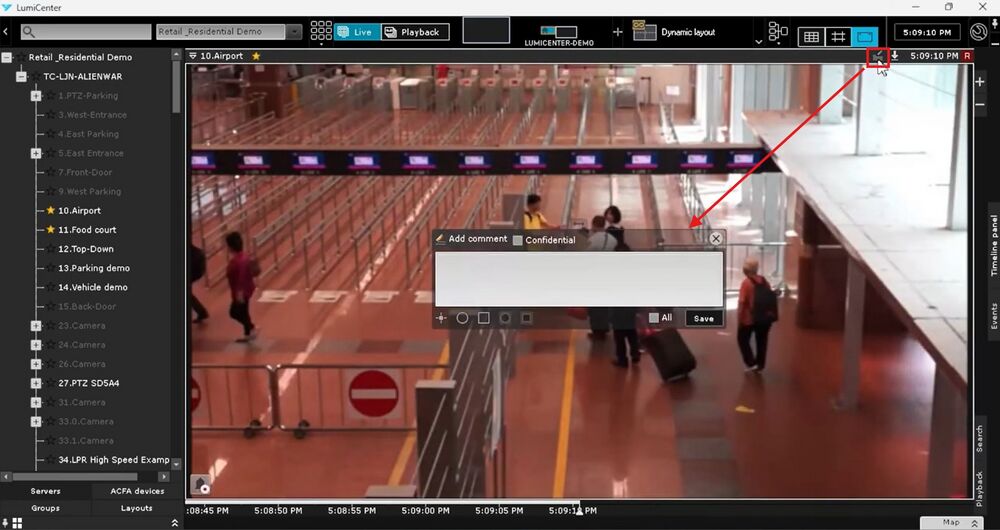This screenshot has width=1000, height=530.
Task: Select the circle outline shape tool
Action: (x=462, y=318)
